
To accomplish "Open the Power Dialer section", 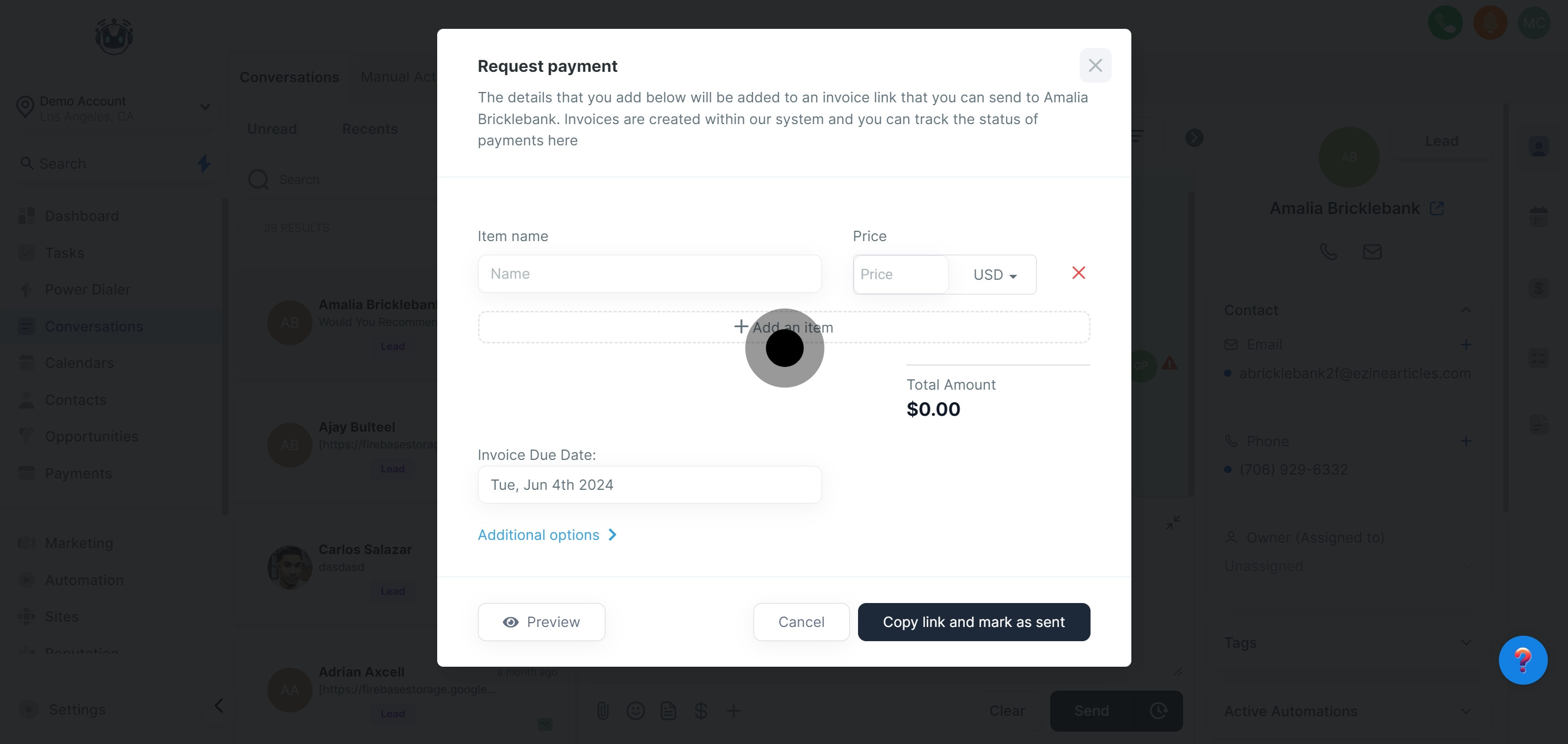I will (x=88, y=290).
